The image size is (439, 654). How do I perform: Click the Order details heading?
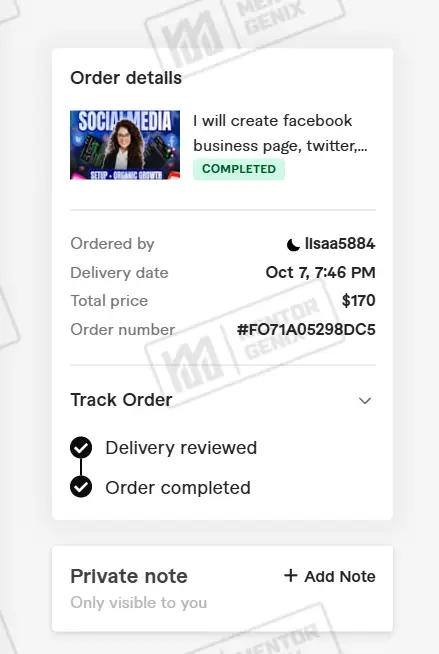click(x=126, y=78)
